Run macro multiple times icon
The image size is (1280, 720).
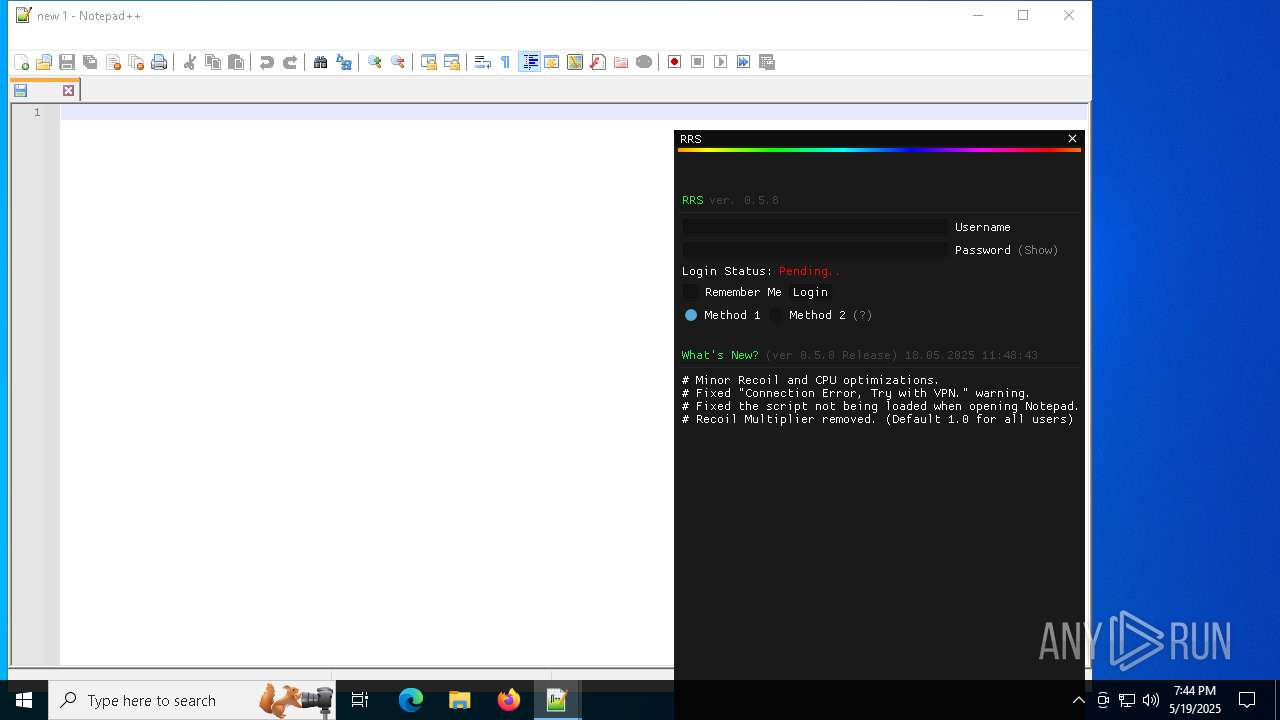[x=744, y=62]
